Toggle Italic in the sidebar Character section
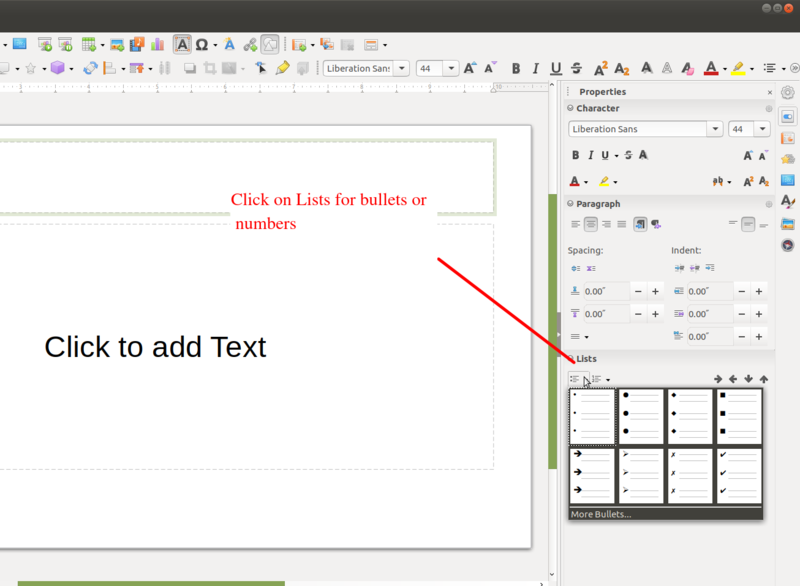Viewport: 800px width, 586px height. click(x=590, y=155)
